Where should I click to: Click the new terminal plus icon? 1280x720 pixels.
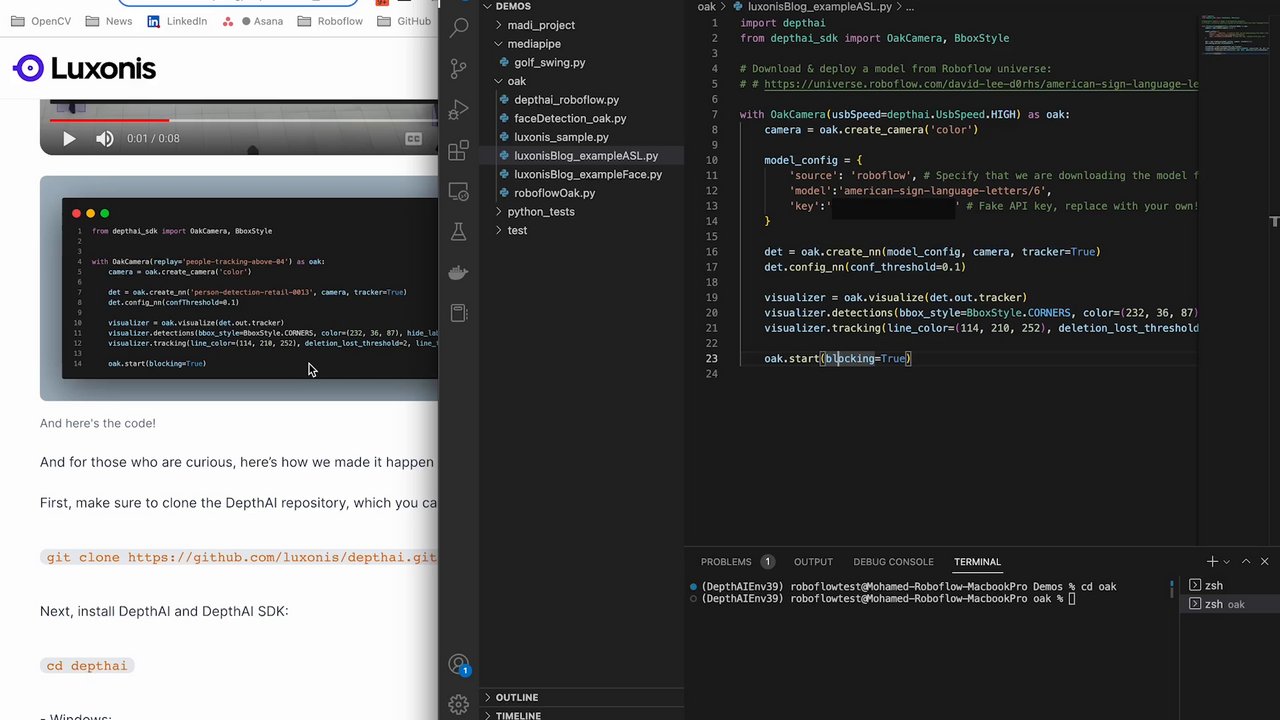(1212, 562)
